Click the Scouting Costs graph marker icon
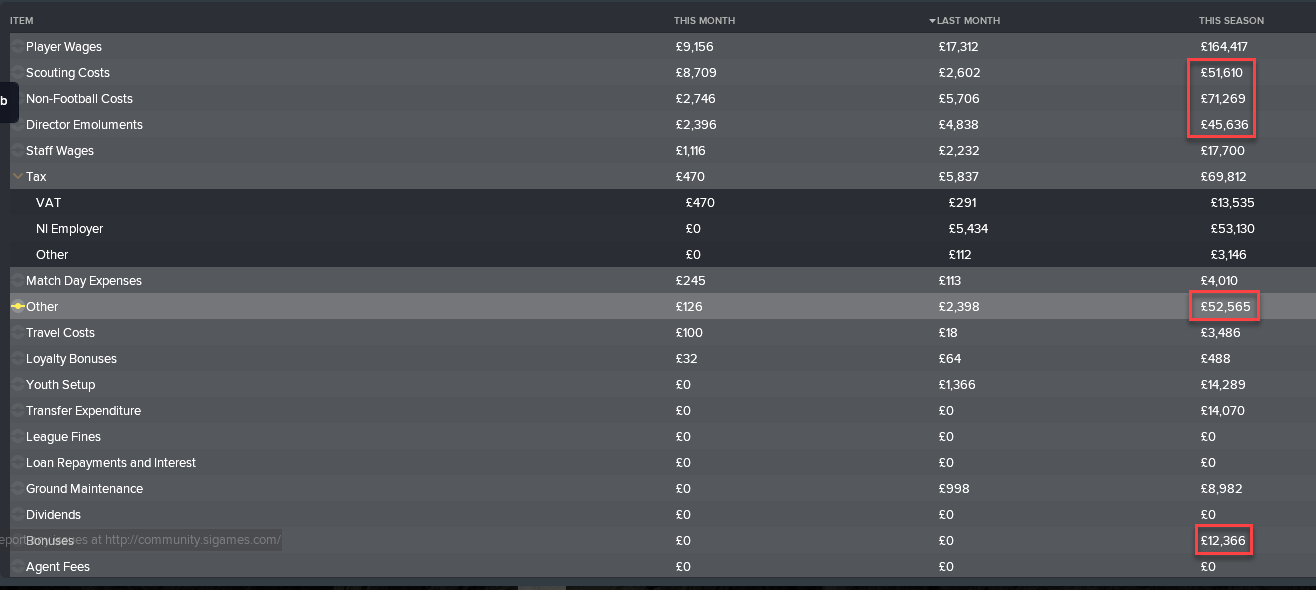 (x=17, y=73)
